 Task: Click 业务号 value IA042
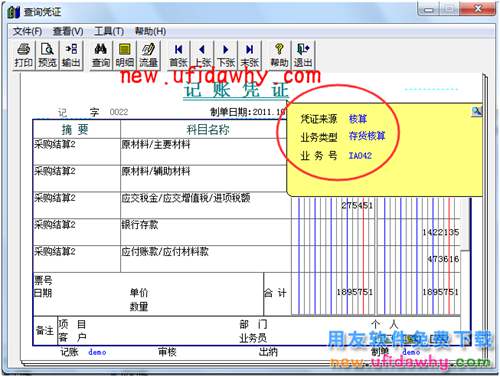[360, 156]
